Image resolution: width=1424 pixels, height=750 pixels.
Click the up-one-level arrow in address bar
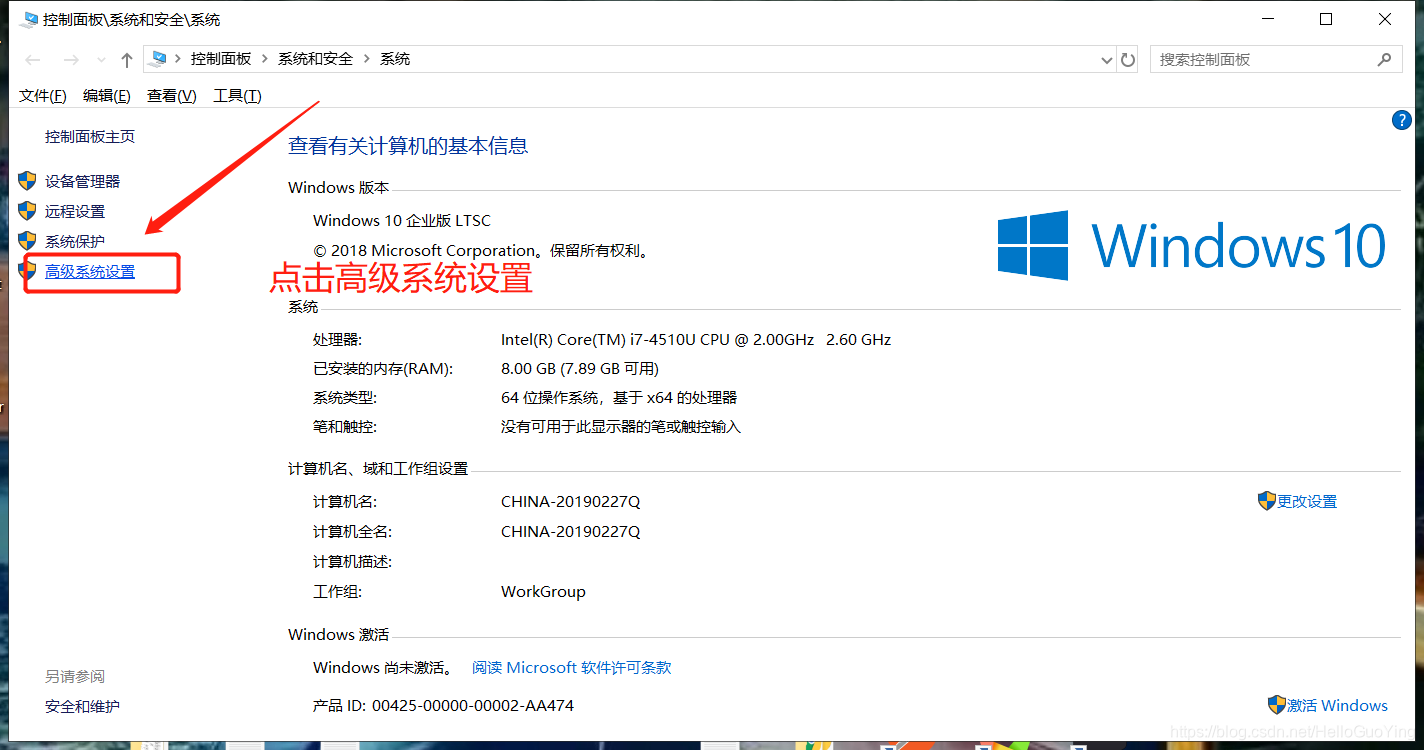[126, 59]
